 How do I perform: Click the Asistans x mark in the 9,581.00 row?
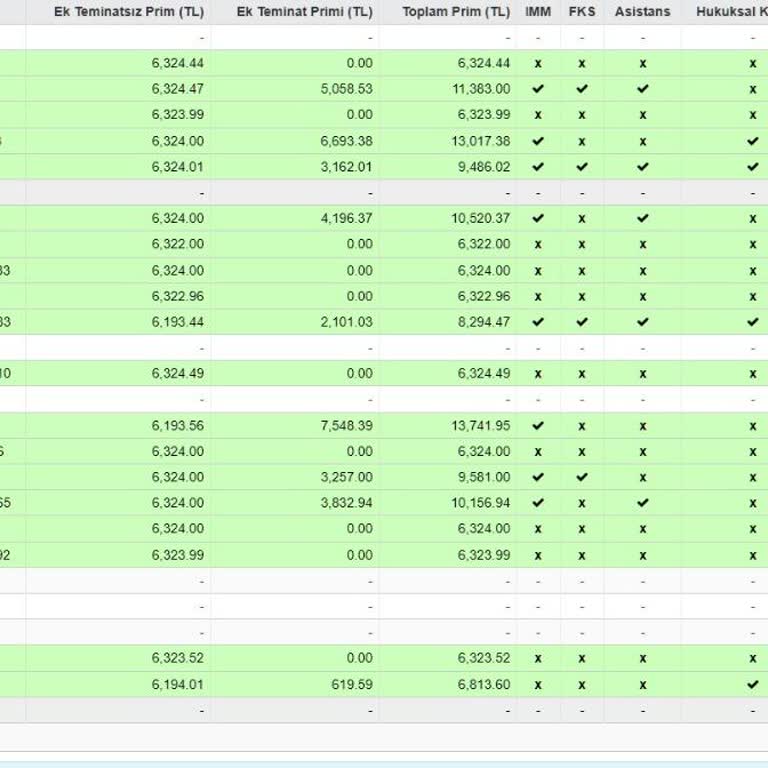click(x=643, y=478)
